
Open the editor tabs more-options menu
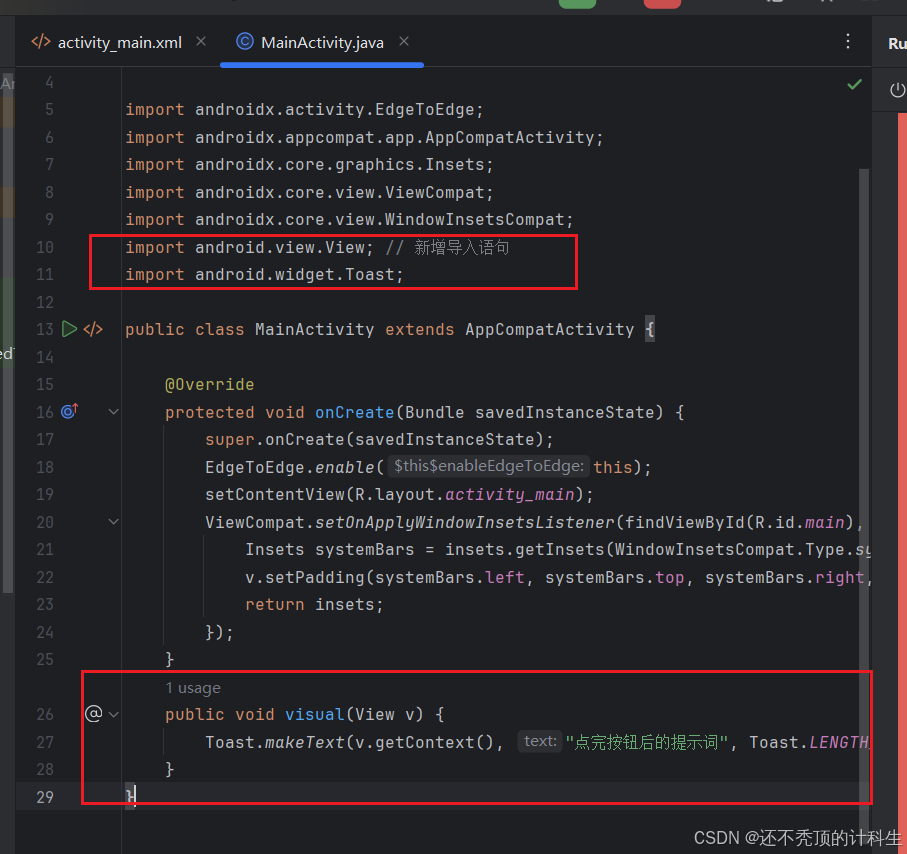pos(847,41)
